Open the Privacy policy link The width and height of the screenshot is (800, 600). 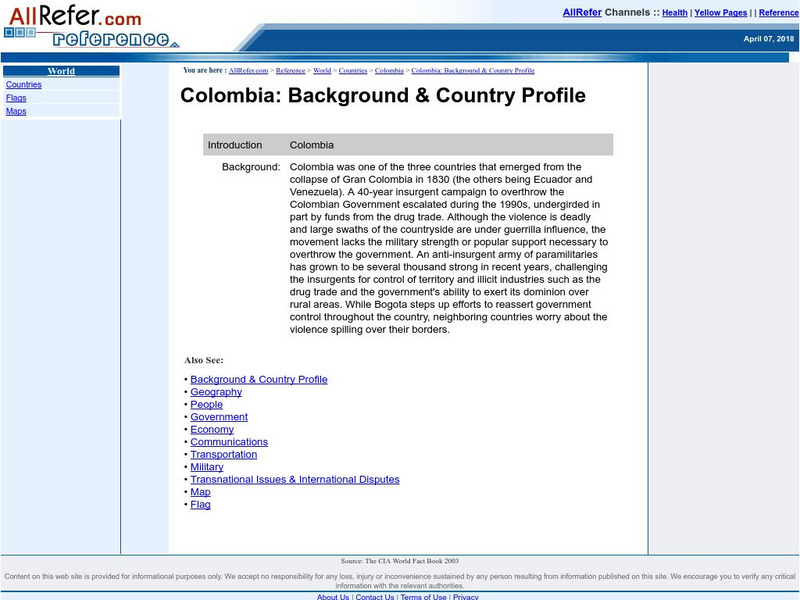(465, 596)
